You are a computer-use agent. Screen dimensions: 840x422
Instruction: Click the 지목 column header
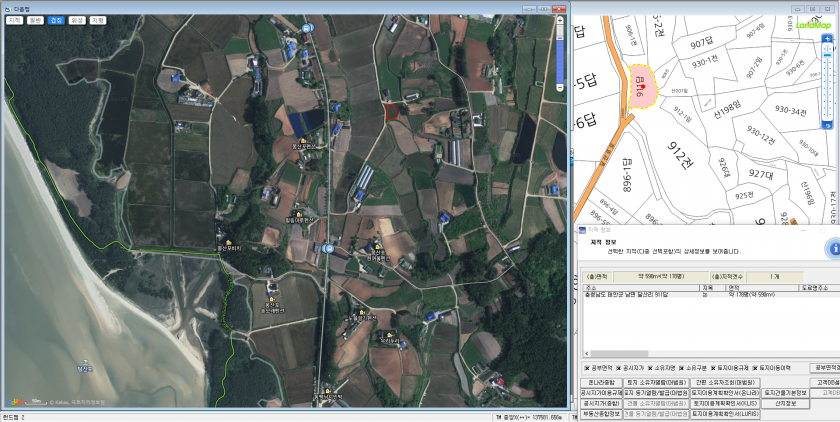[x=711, y=288]
